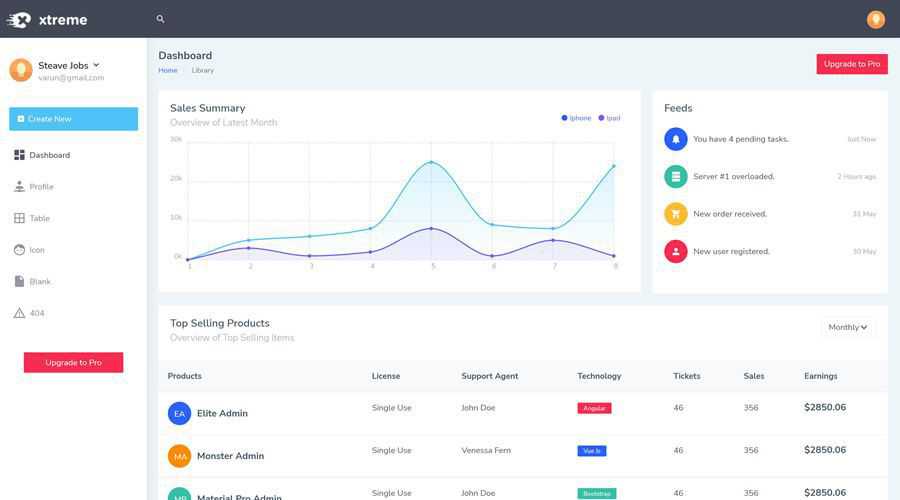Click the yellow shopping cart feed icon
Image resolution: width=900 pixels, height=500 pixels.
(676, 214)
